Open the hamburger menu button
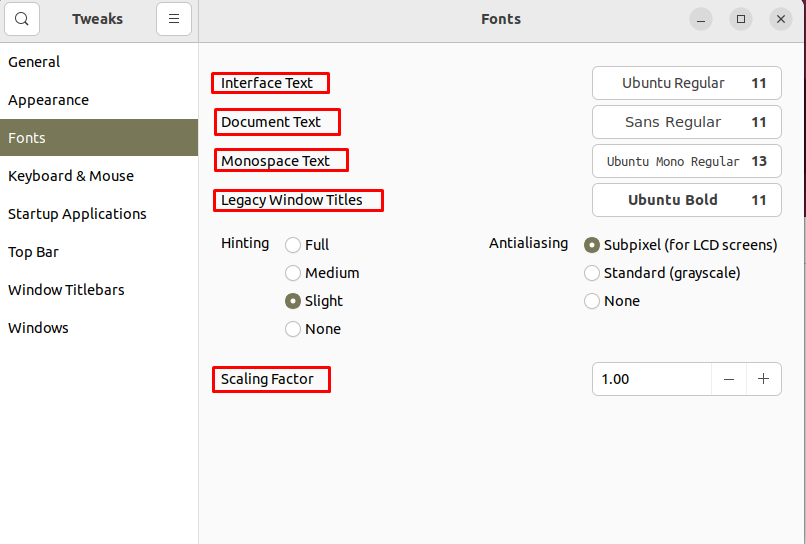This screenshot has width=806, height=544. 174,19
